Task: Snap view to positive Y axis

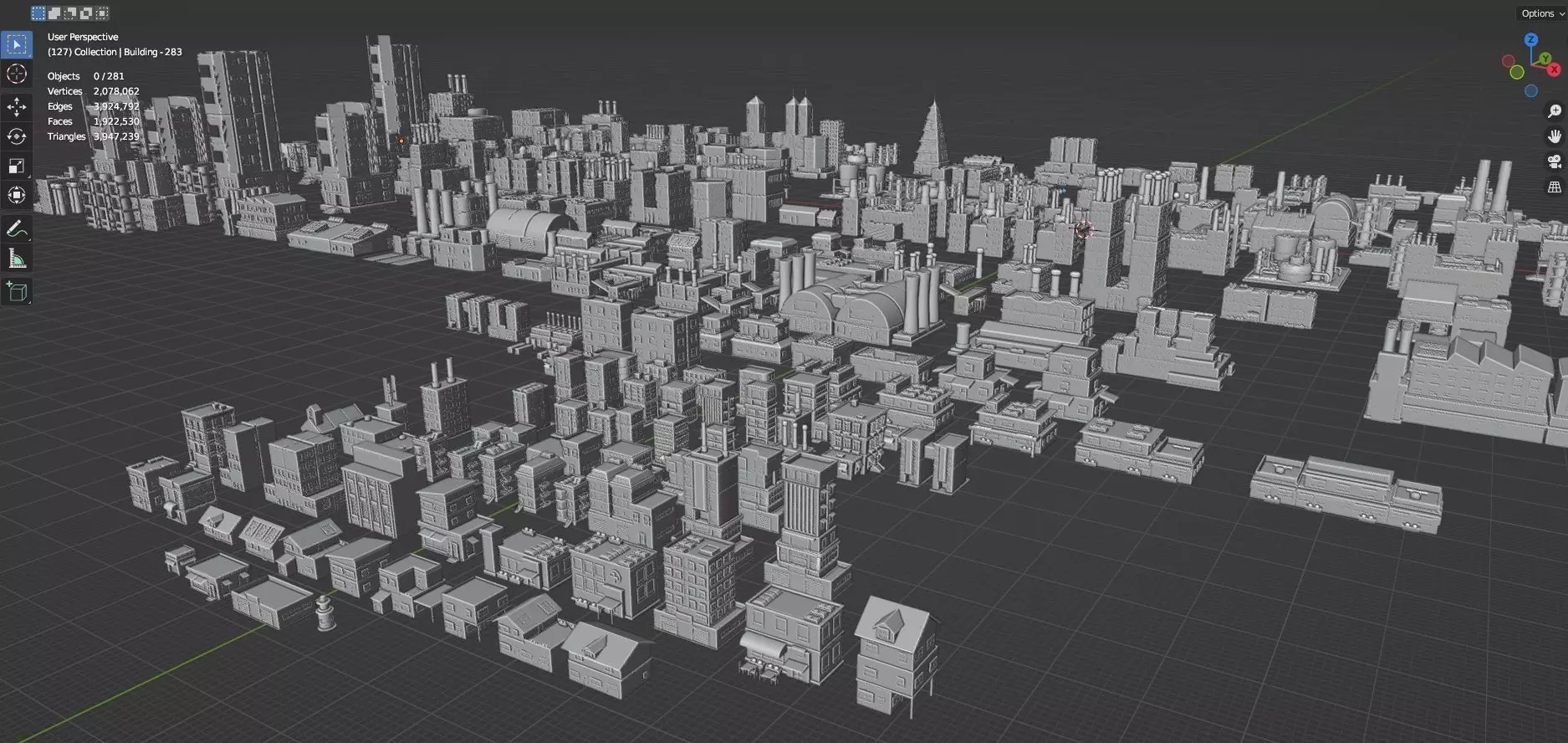Action: [x=1545, y=59]
